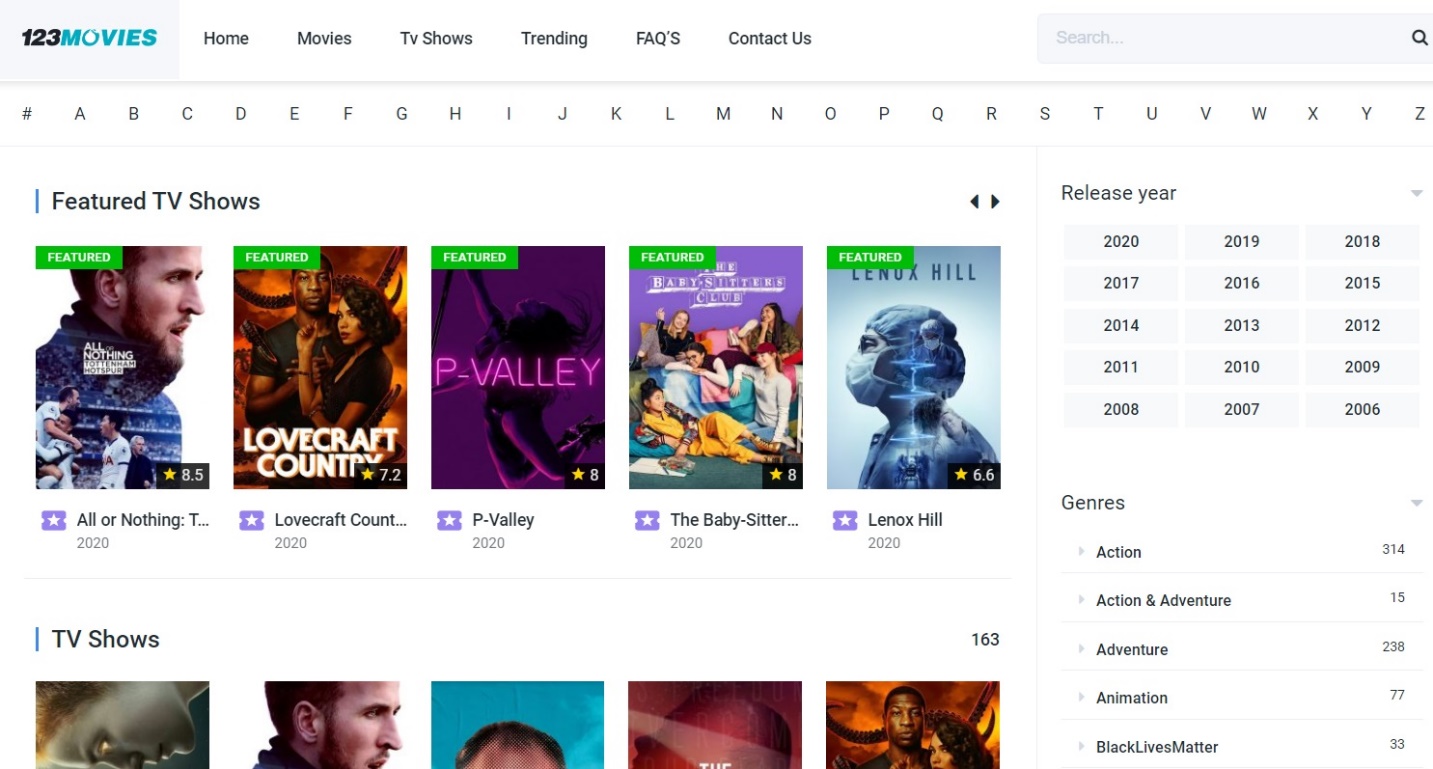
Task: Go to next featured shows arrow
Action: tap(995, 202)
